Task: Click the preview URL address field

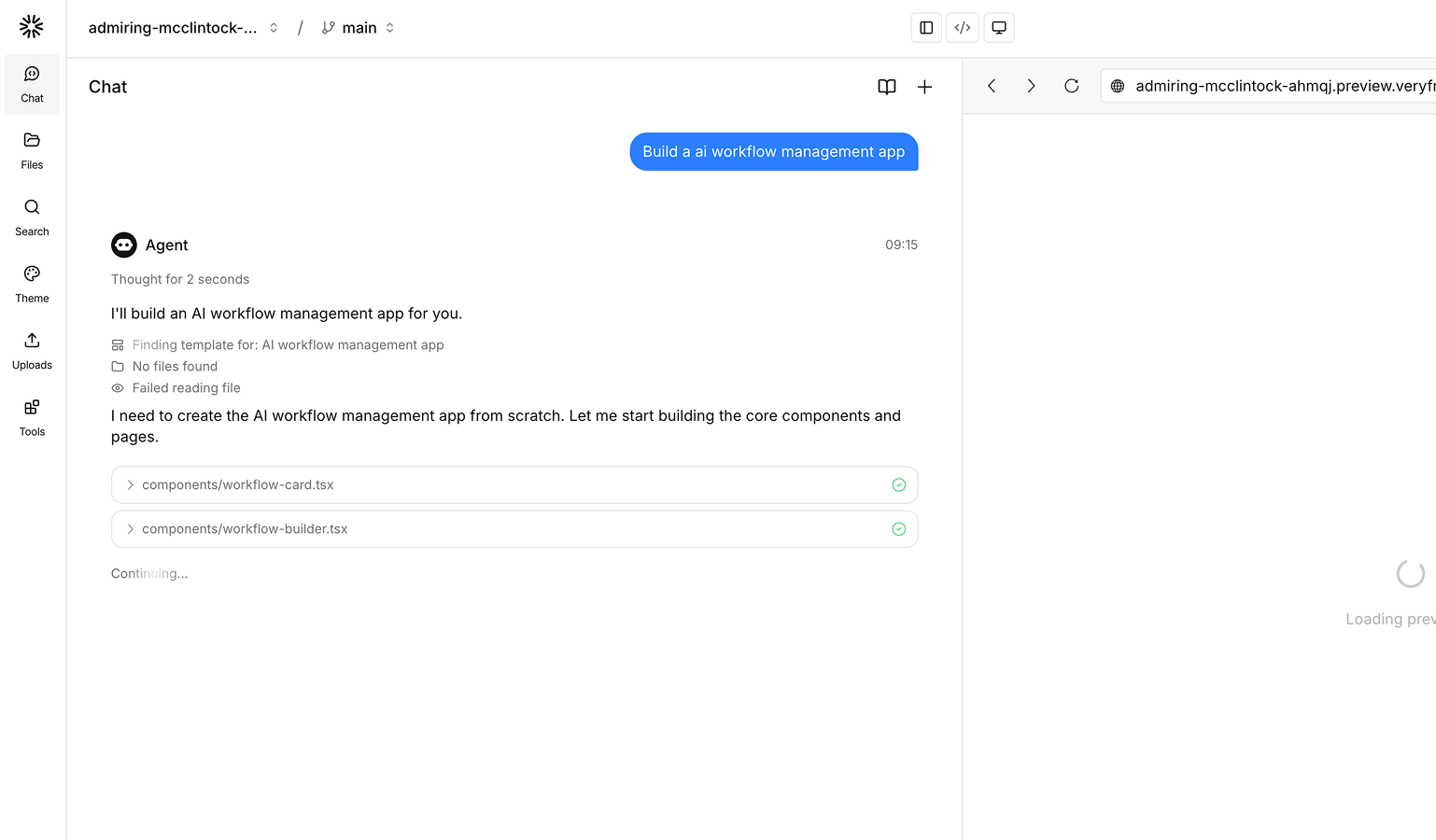Action: (x=1279, y=86)
